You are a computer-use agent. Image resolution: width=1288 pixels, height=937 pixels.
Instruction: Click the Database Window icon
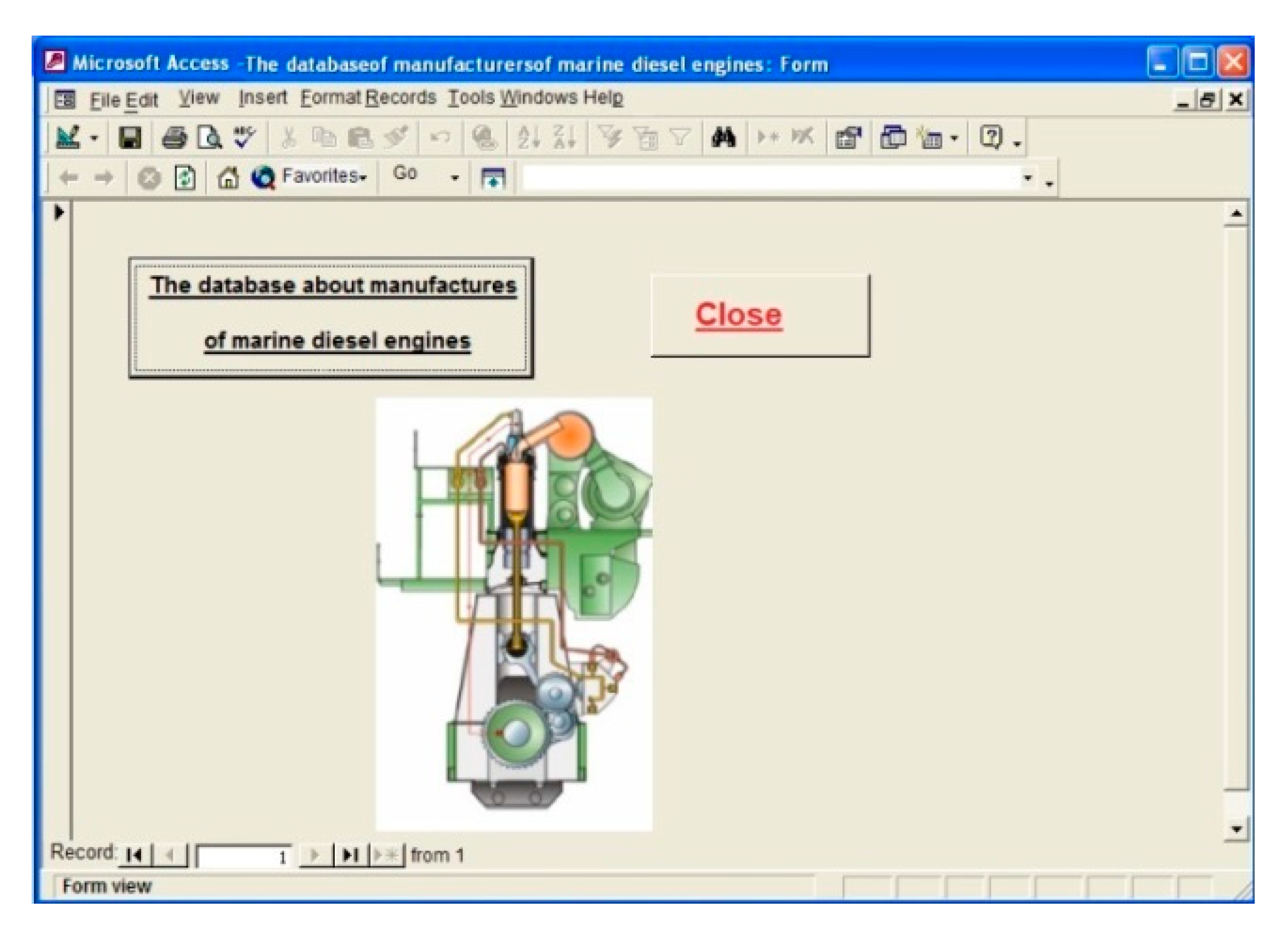[x=893, y=138]
